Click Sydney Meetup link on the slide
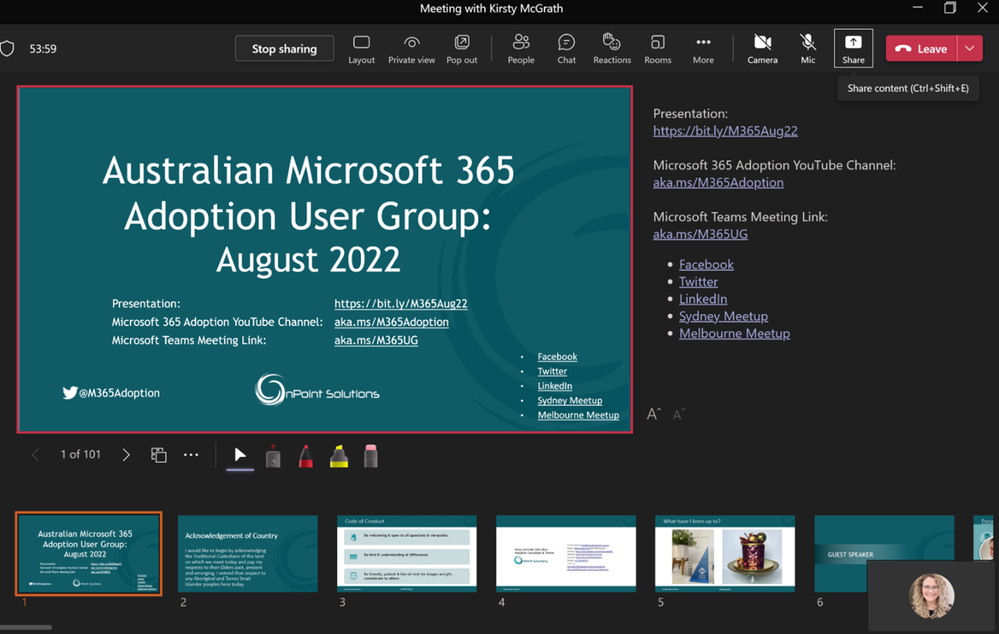 (570, 401)
